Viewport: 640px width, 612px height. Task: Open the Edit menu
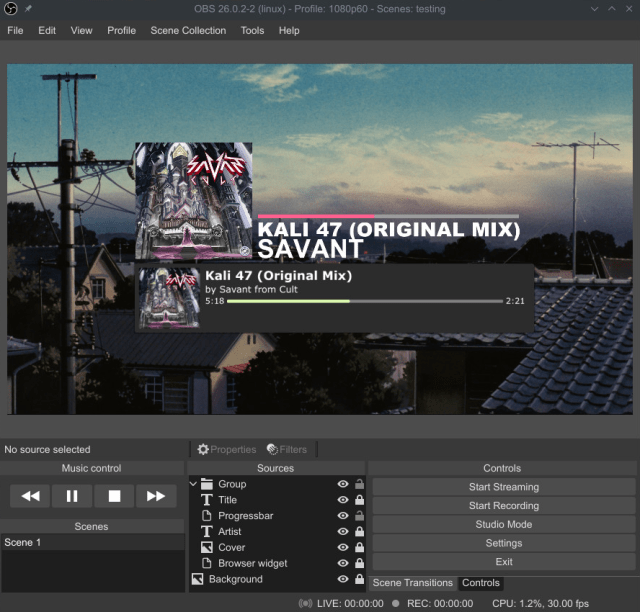(47, 31)
